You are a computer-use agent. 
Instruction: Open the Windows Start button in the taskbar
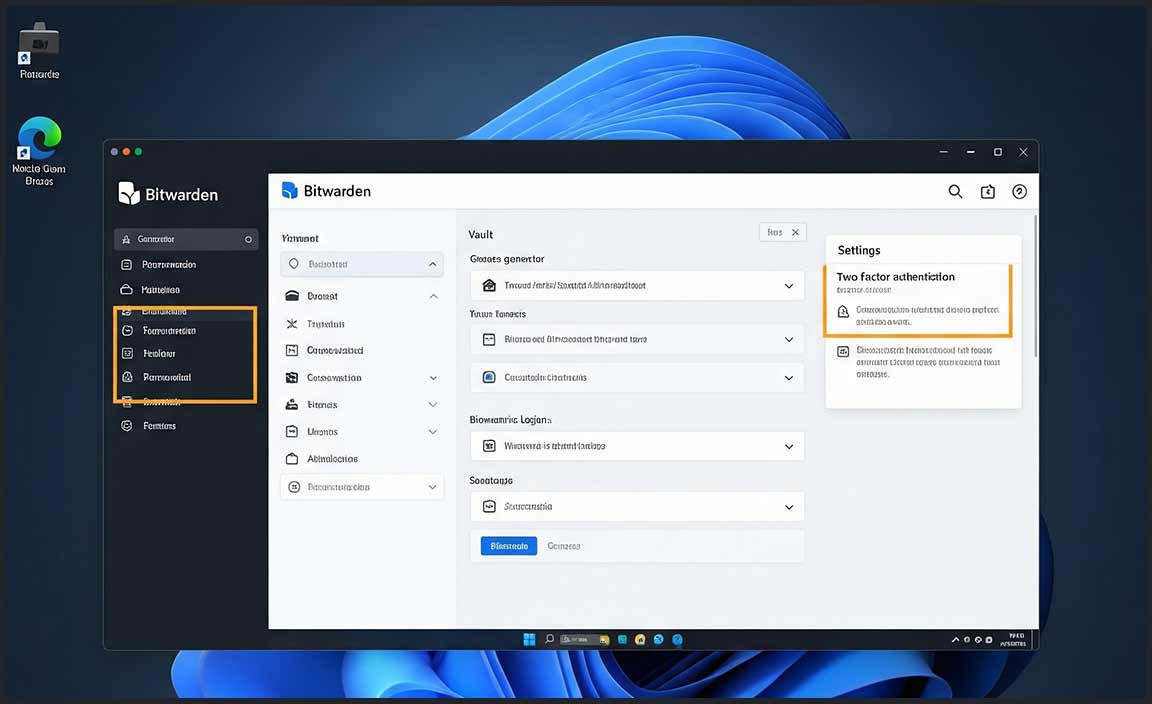tap(529, 639)
